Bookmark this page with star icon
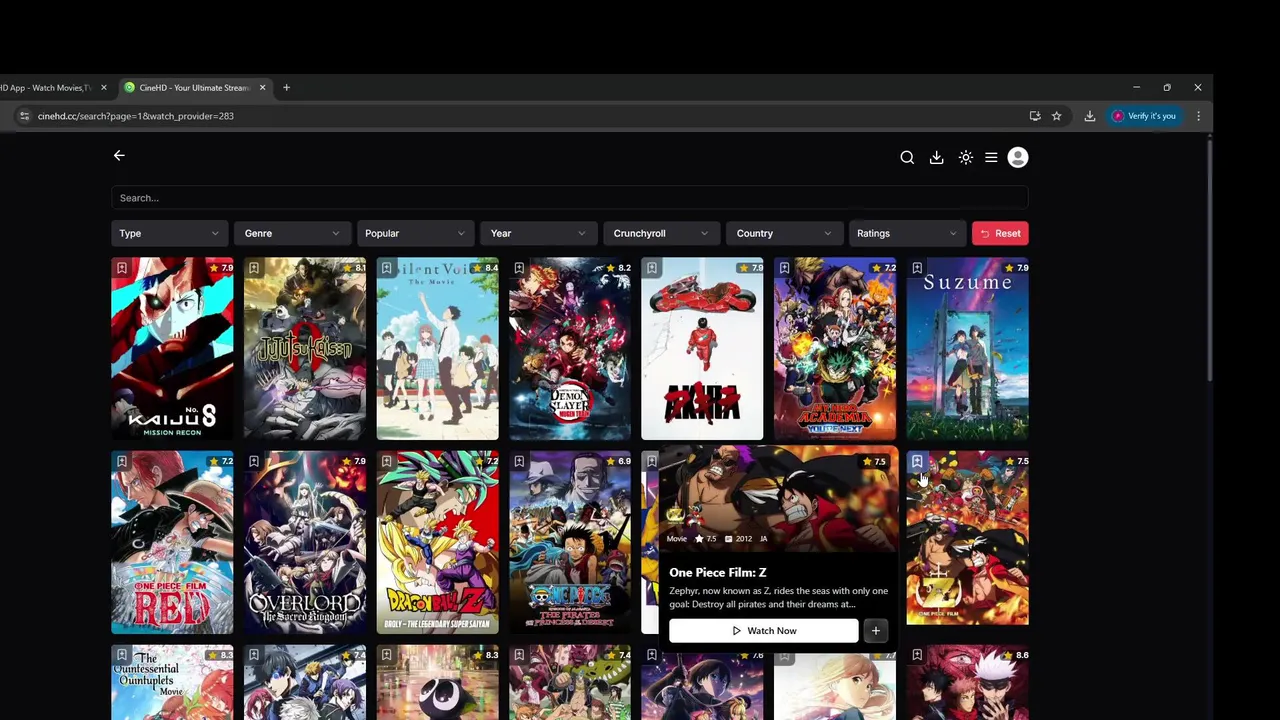The width and height of the screenshot is (1280, 720). tap(1056, 116)
